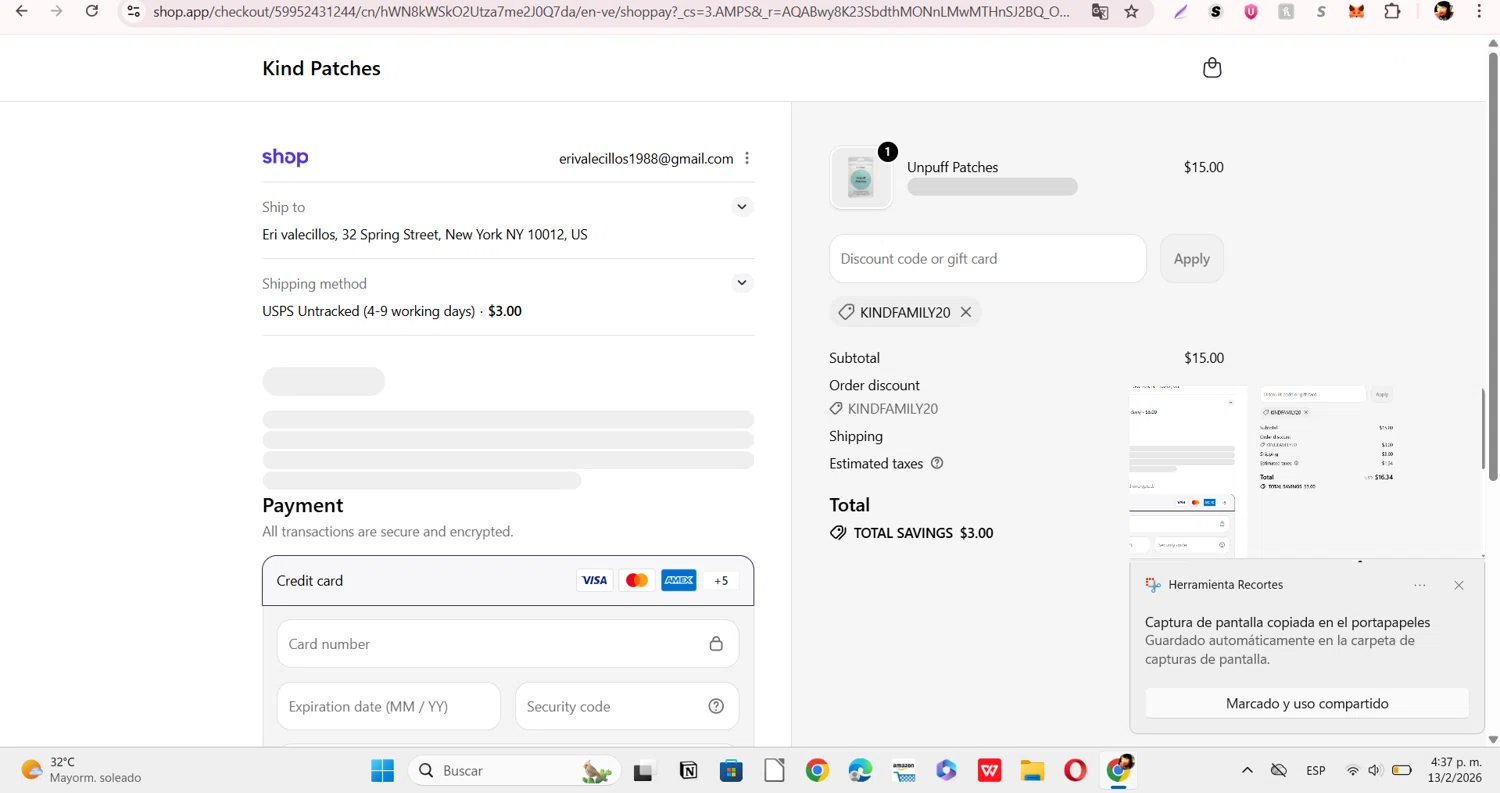Open Microsoft Store from the taskbar
The width and height of the screenshot is (1500, 793).
click(731, 771)
